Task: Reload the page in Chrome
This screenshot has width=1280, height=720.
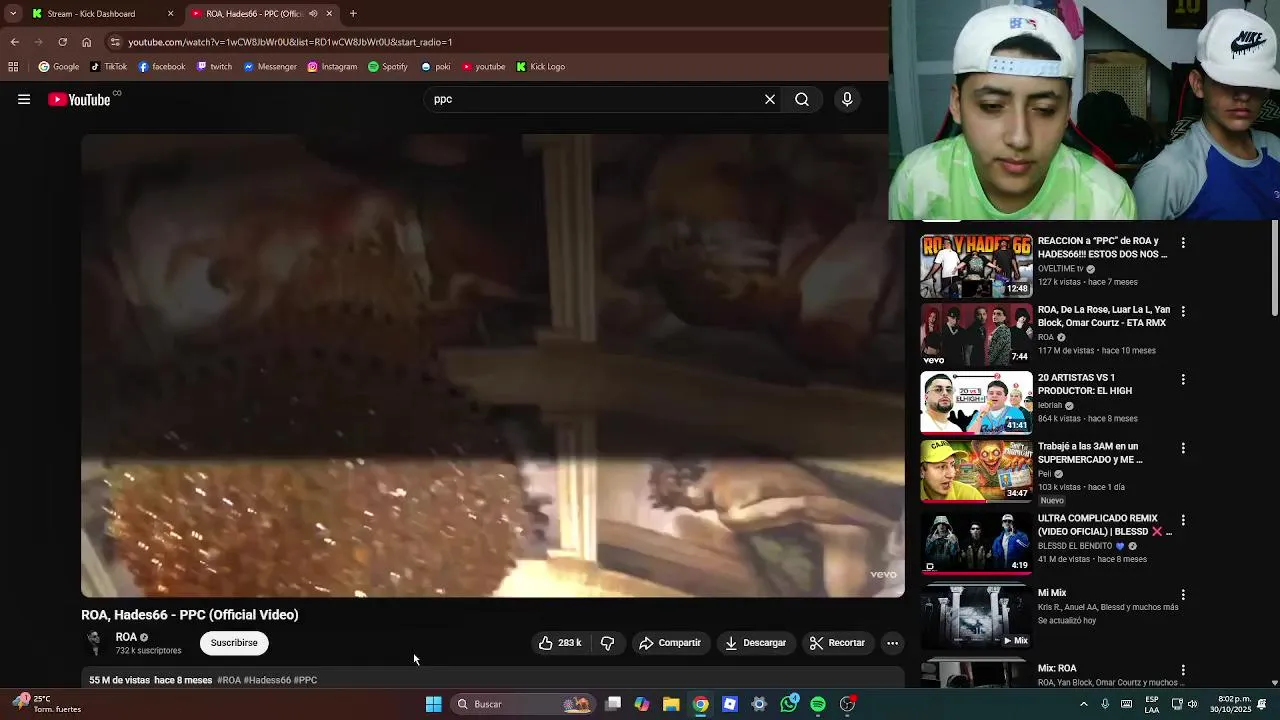Action: coord(62,42)
